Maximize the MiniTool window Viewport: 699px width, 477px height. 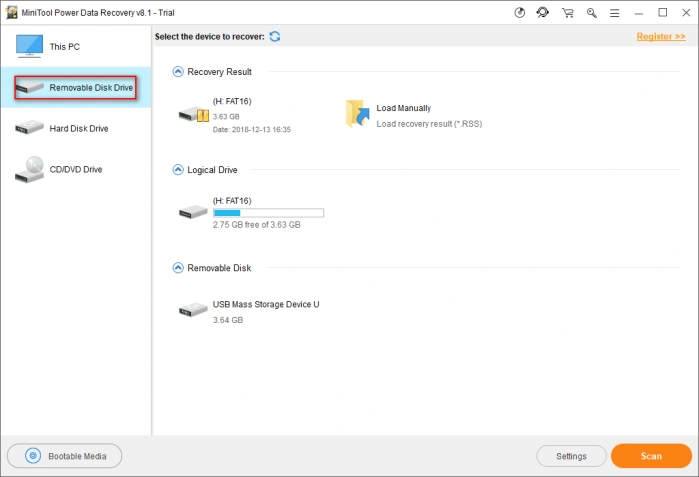663,12
